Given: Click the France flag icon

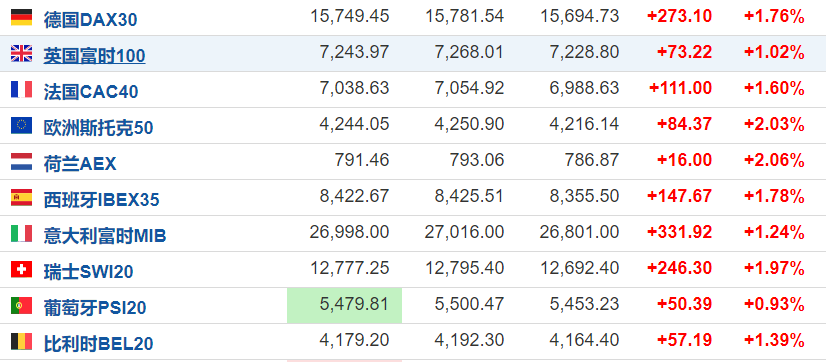Looking at the screenshot, I should tap(22, 90).
